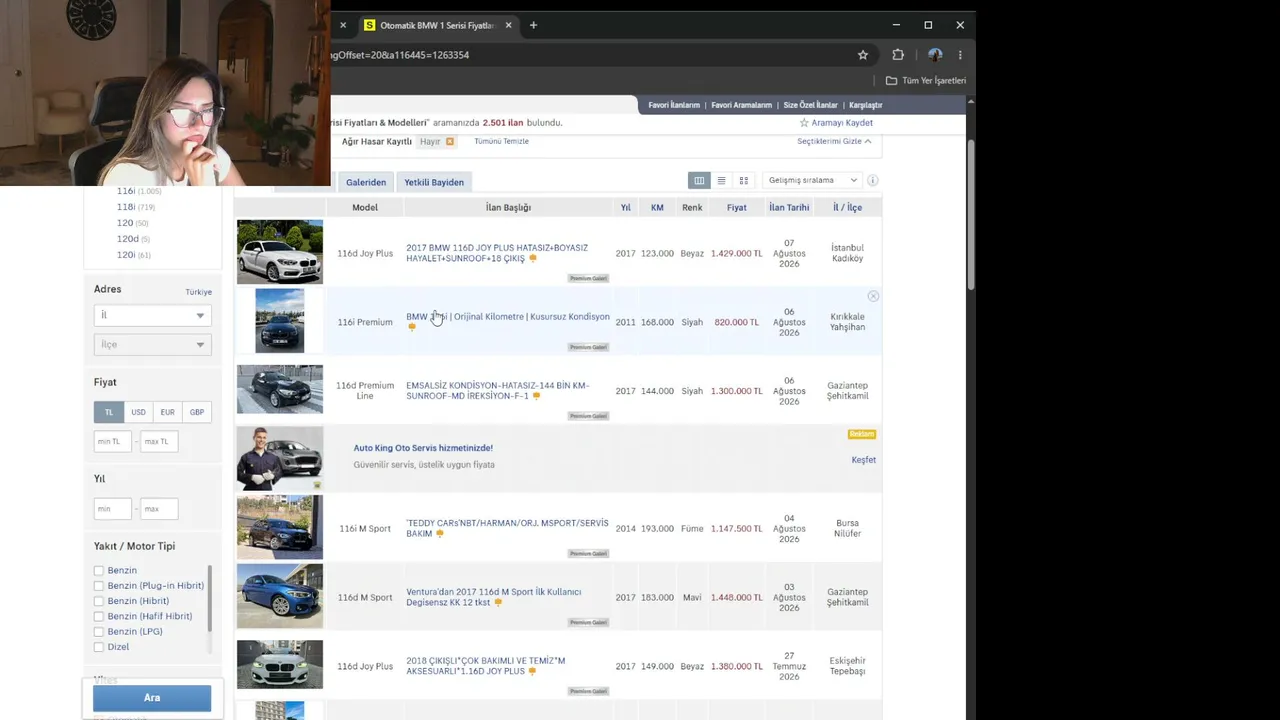Tick the Dizel fuel checkbox
The image size is (1280, 720).
pos(99,647)
